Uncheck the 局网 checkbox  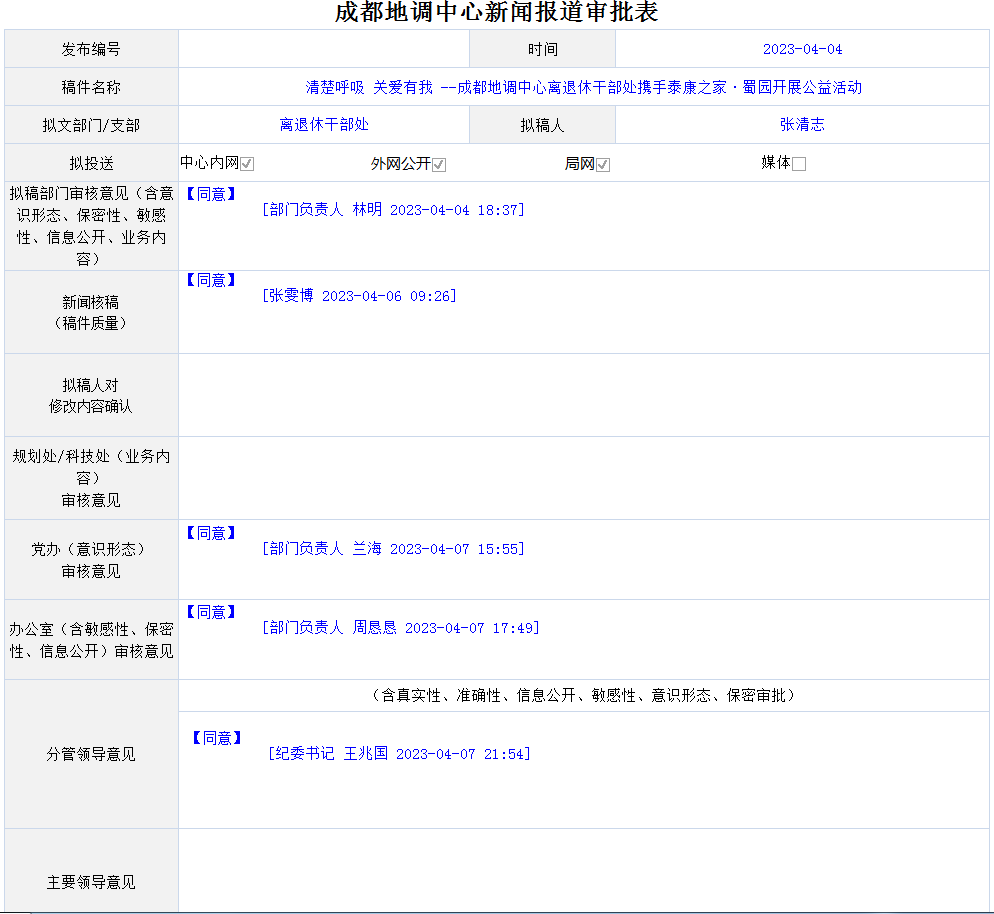[603, 164]
